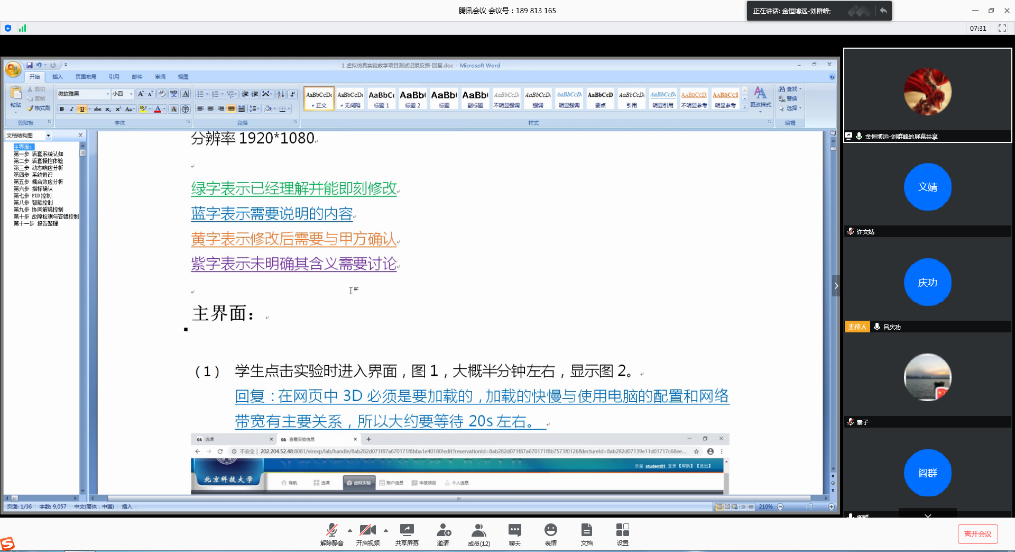Turn on the video camera

tap(367, 532)
